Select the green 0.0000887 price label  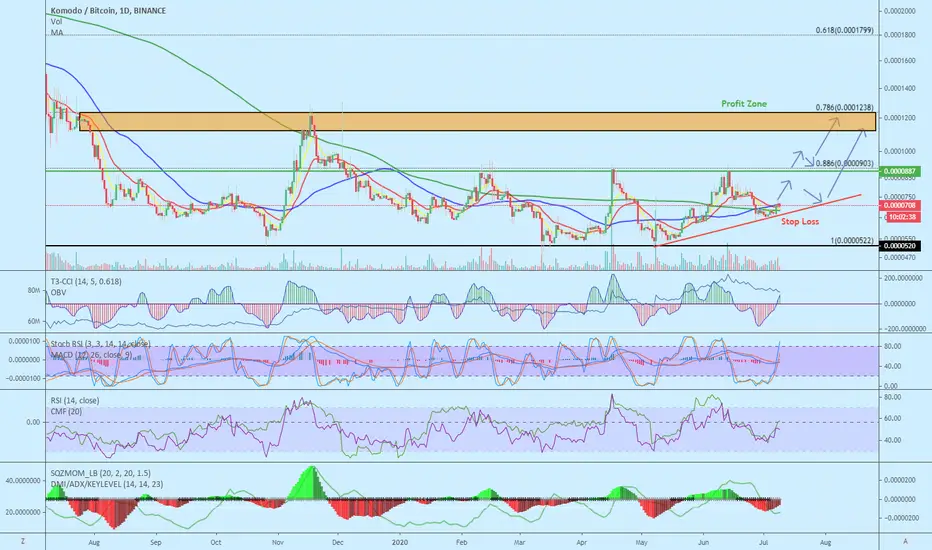[901, 171]
